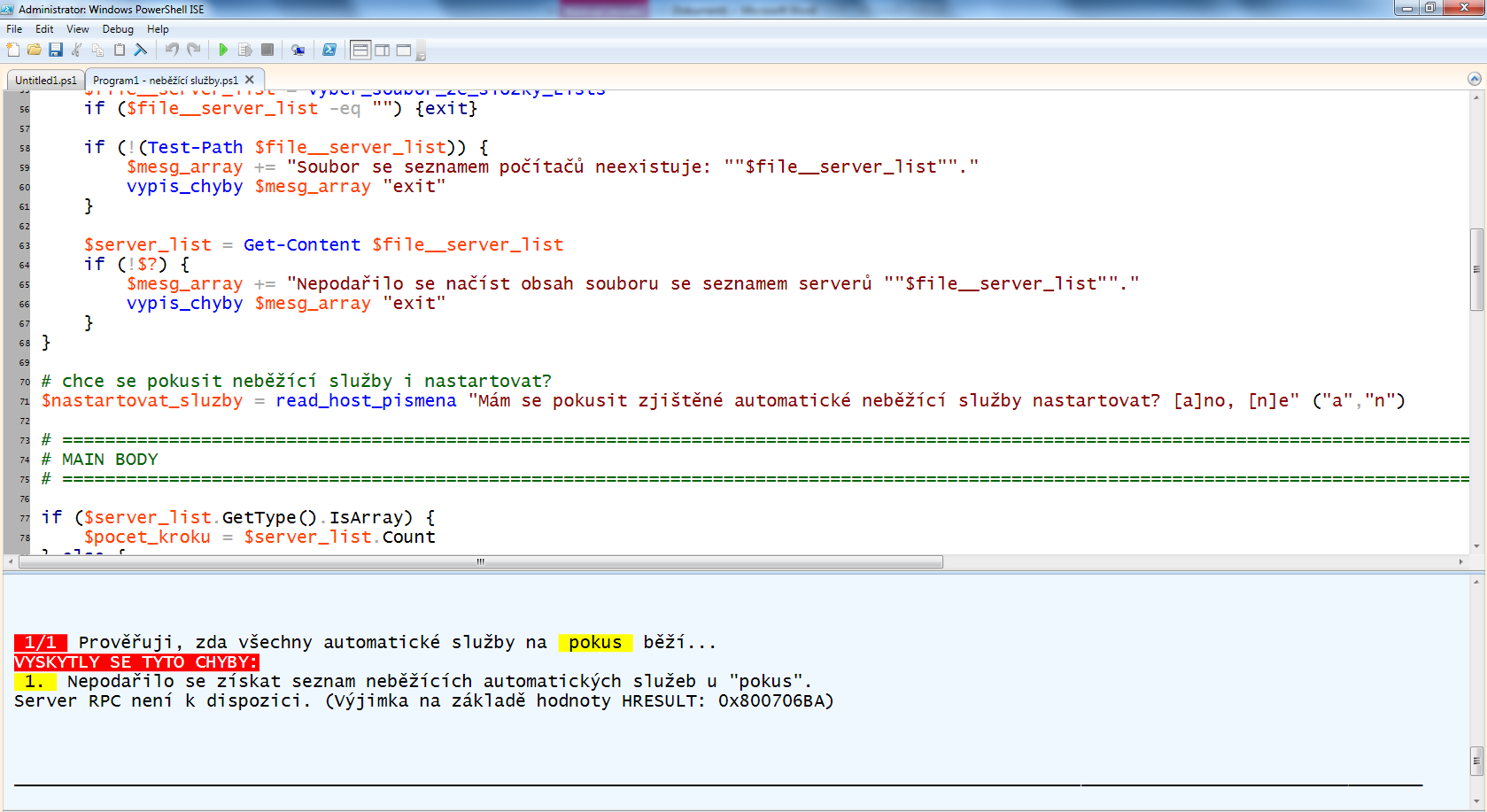Click the script editor horizontal scrollbar thumb

point(481,561)
